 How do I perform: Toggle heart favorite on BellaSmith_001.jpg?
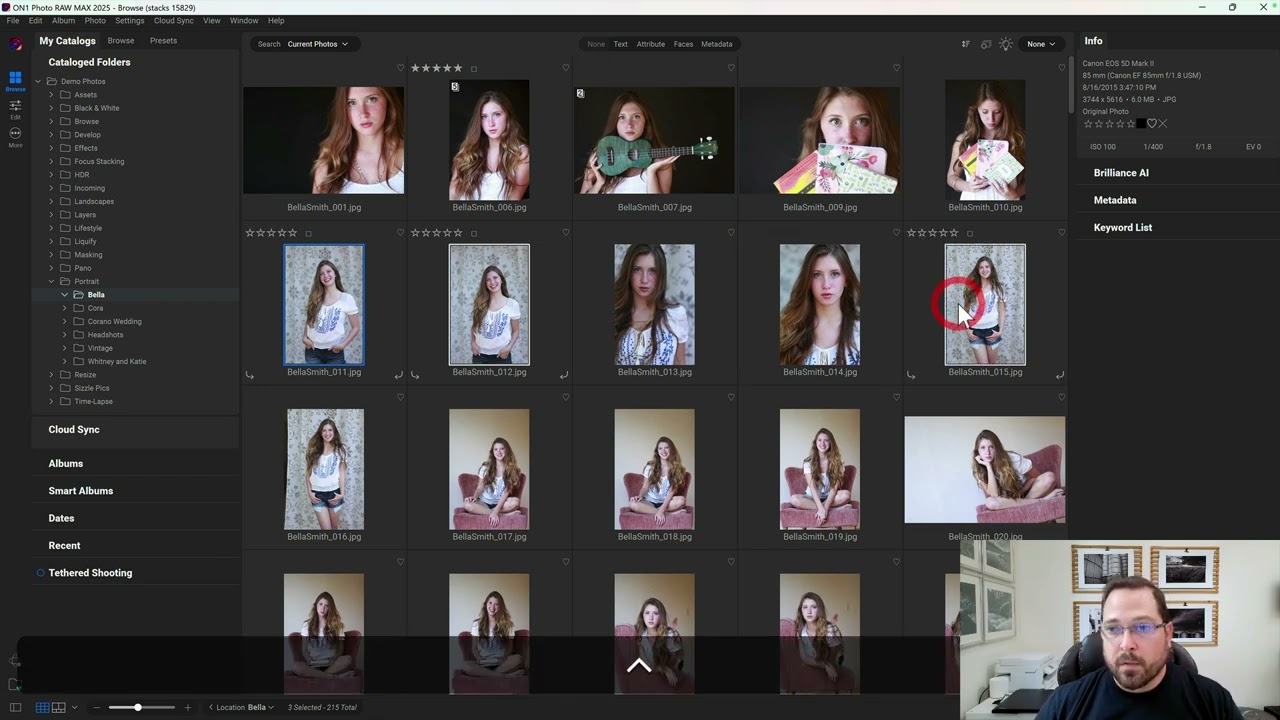click(x=401, y=68)
